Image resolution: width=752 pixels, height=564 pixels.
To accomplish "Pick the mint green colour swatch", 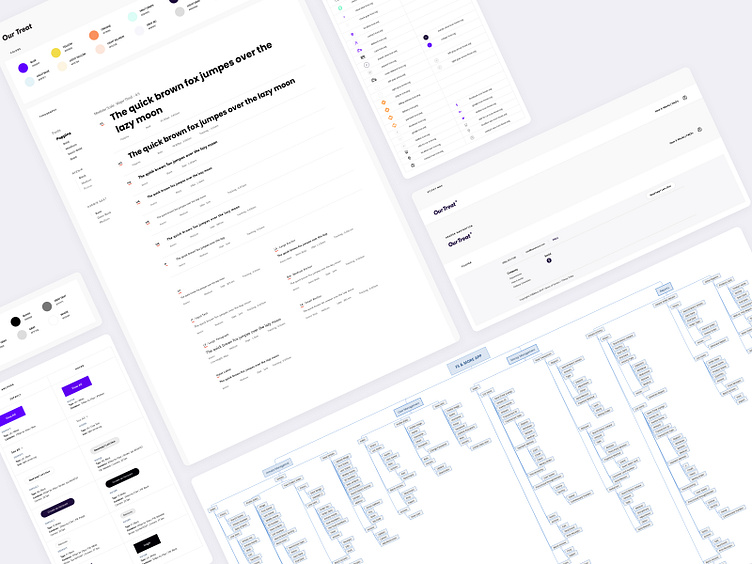I will coord(132,17).
